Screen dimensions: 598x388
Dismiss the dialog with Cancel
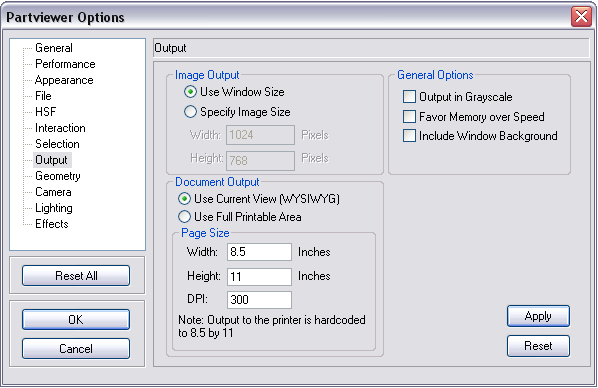(76, 348)
